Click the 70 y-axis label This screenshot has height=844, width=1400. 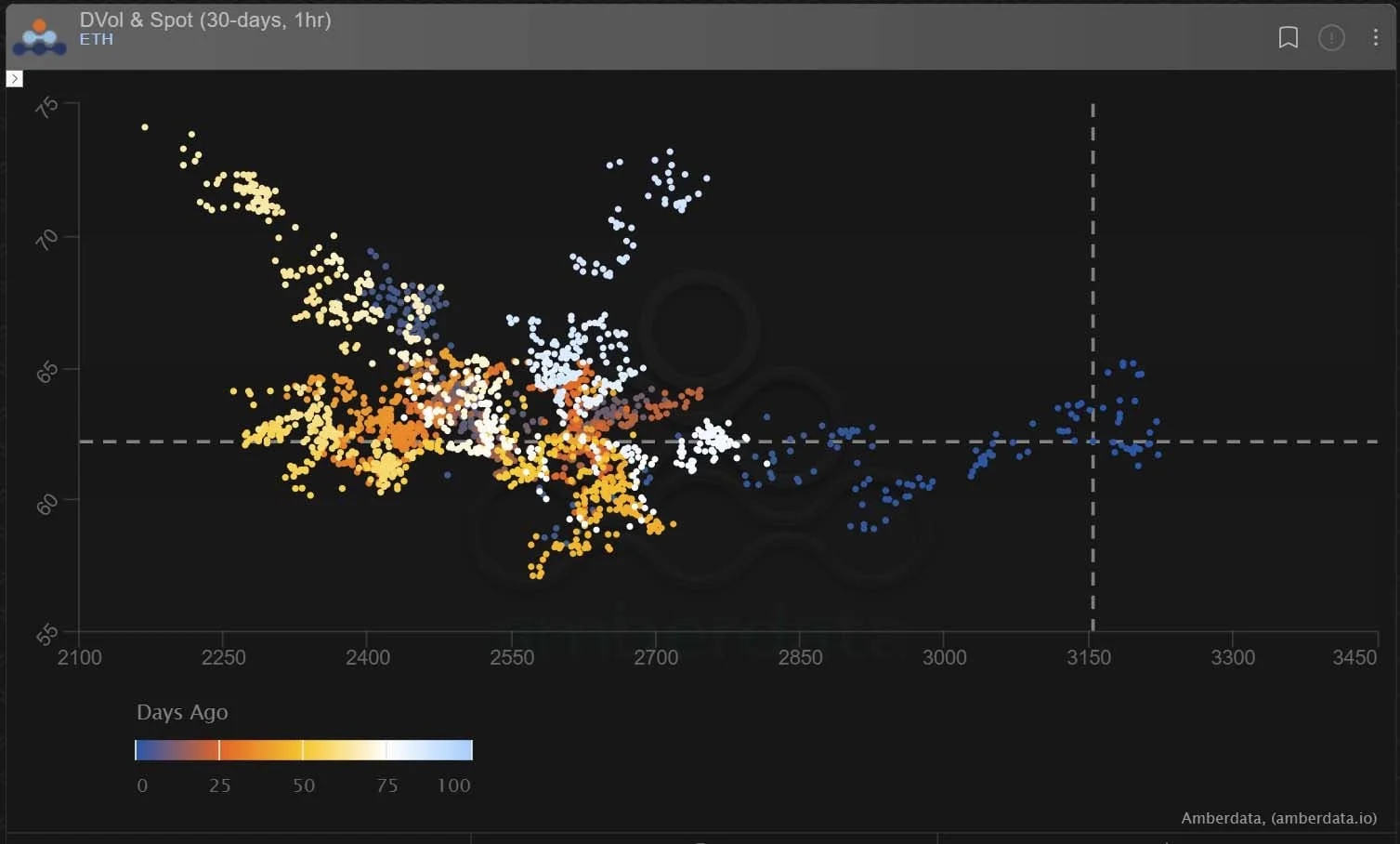[46, 240]
